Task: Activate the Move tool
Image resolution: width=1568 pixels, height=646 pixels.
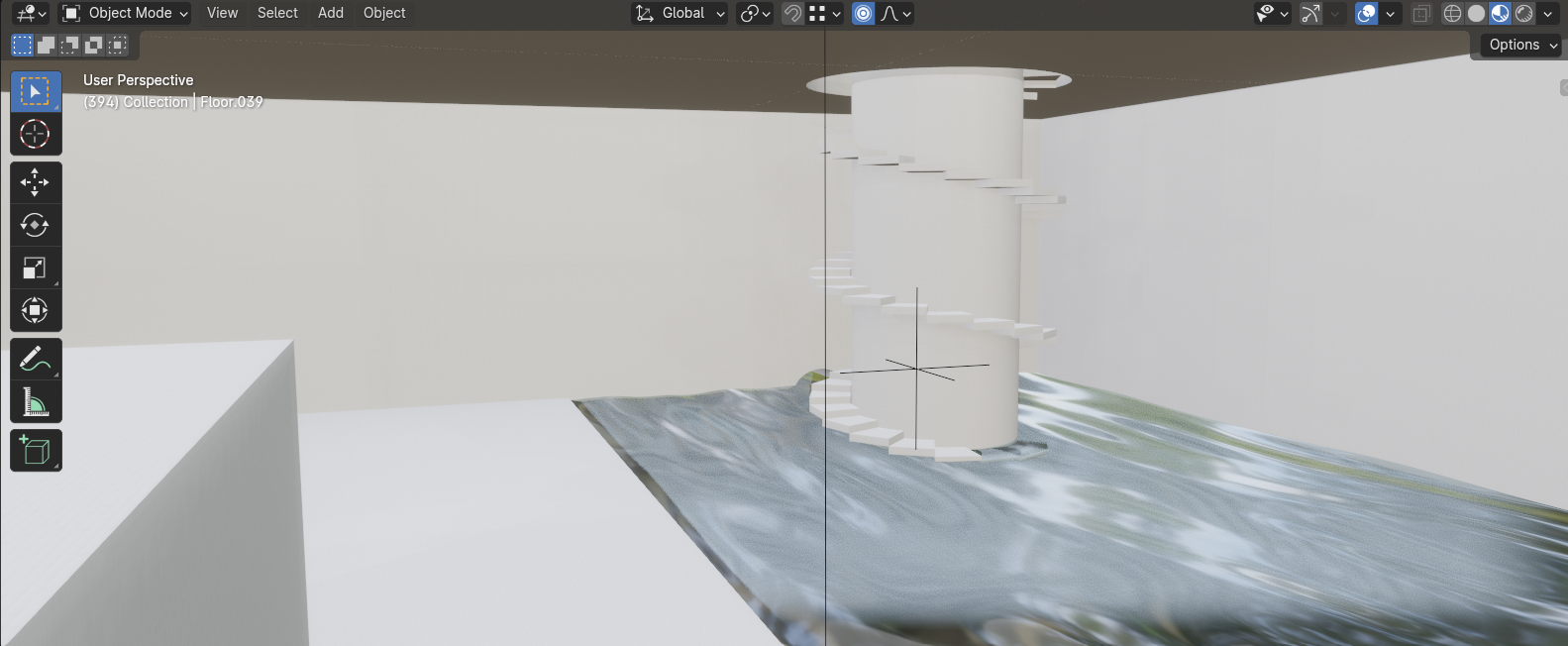Action: click(36, 182)
